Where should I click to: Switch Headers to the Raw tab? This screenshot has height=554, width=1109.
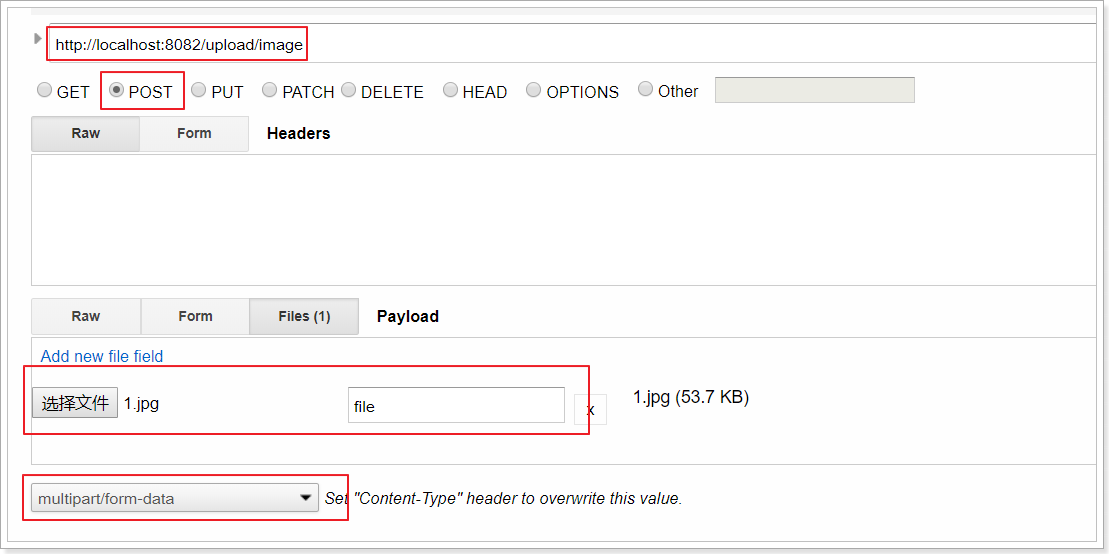86,134
